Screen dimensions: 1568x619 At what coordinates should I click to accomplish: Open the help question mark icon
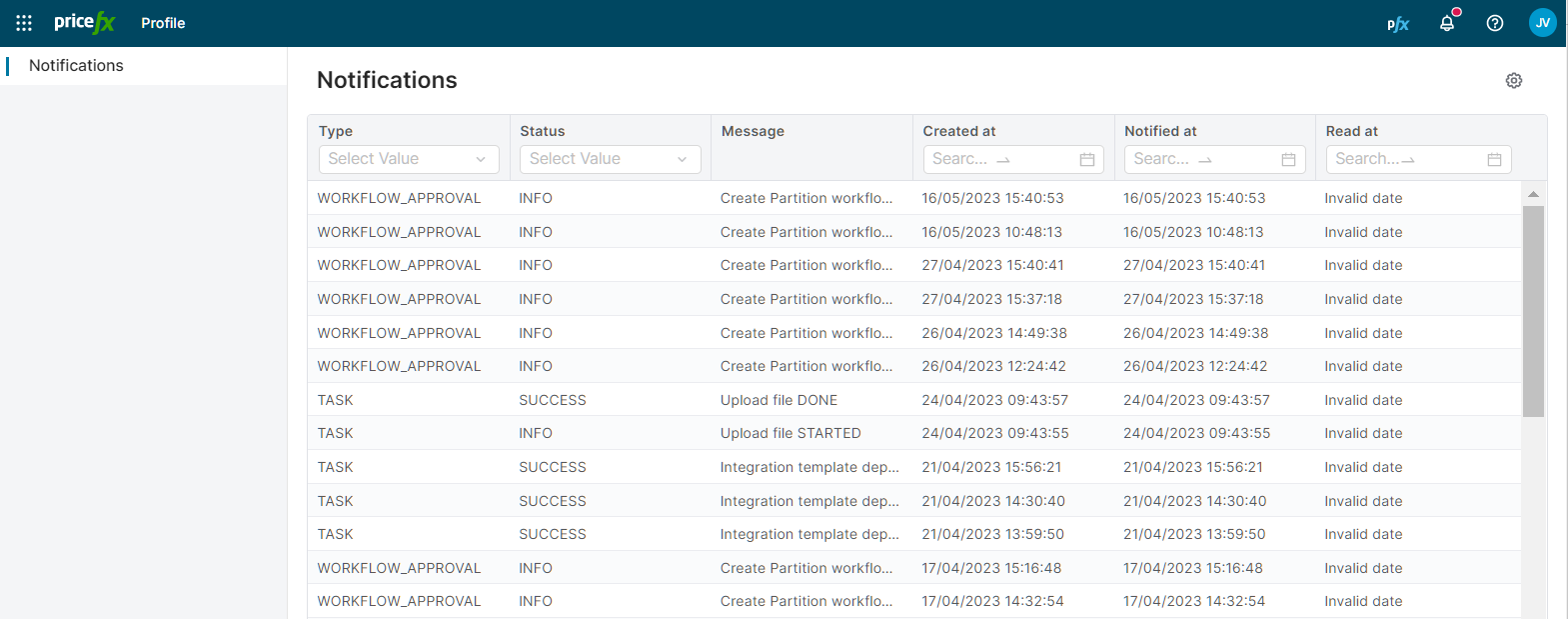click(1494, 23)
